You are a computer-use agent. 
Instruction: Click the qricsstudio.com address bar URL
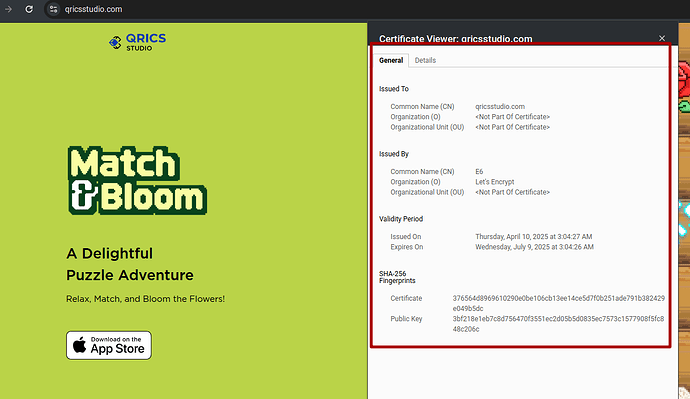pyautogui.click(x=93, y=9)
